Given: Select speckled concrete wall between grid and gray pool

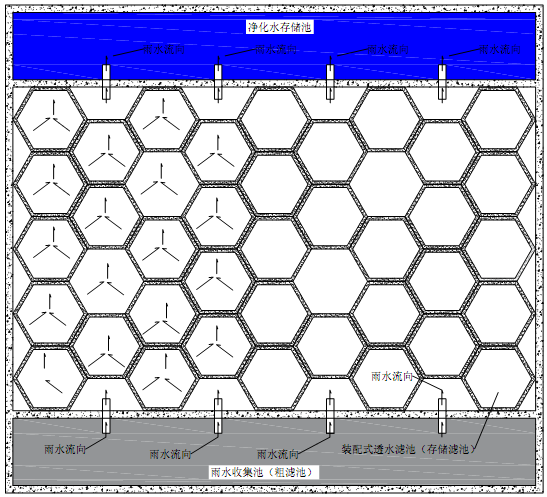Looking at the screenshot, I should click(274, 414).
